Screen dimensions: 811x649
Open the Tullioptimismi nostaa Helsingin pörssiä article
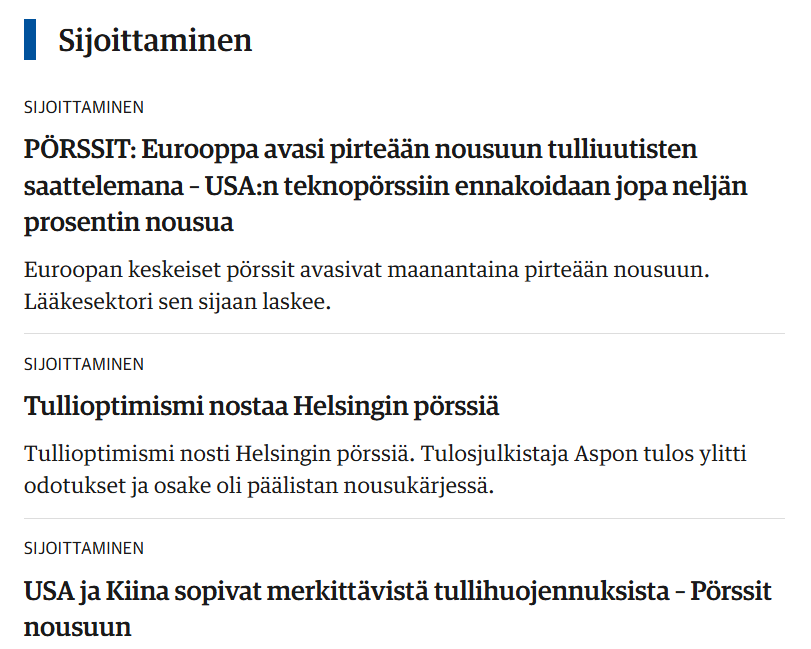tap(262, 406)
